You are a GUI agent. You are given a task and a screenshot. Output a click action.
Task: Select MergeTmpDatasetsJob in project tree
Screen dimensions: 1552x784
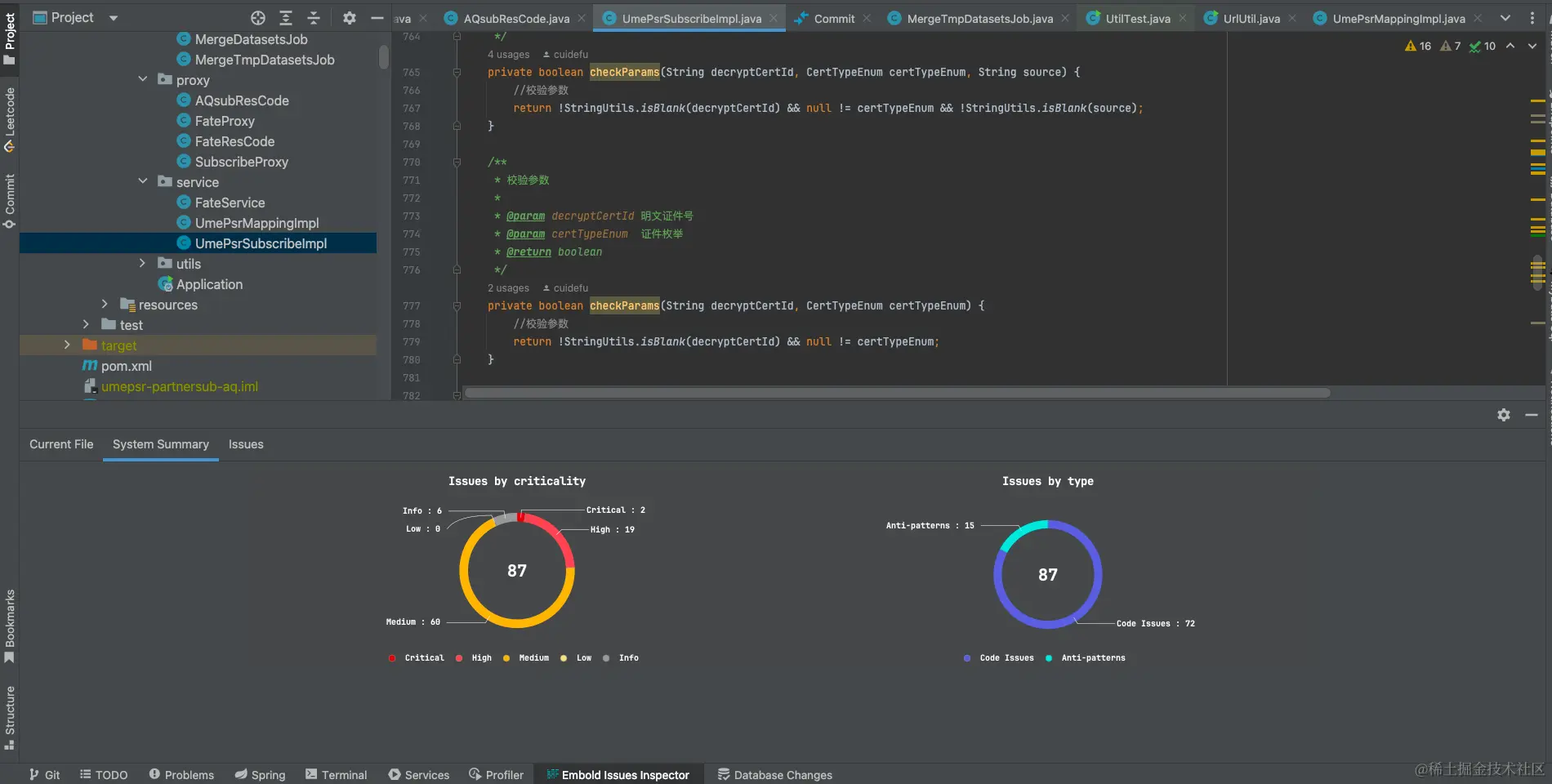pyautogui.click(x=264, y=60)
